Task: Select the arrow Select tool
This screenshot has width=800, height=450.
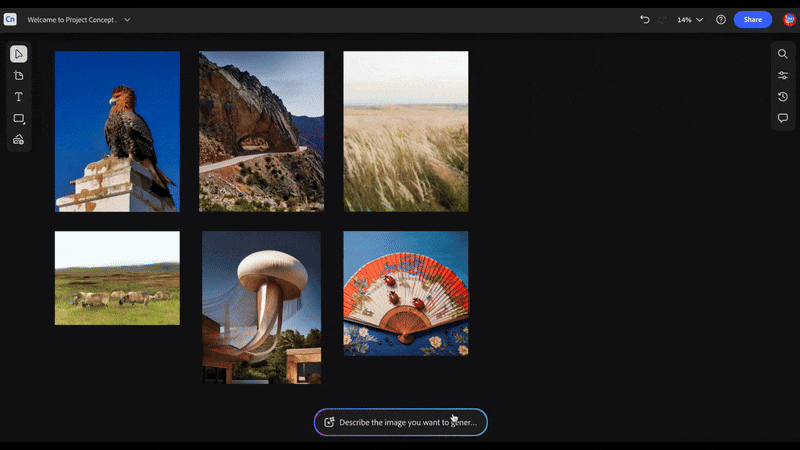Action: point(19,54)
